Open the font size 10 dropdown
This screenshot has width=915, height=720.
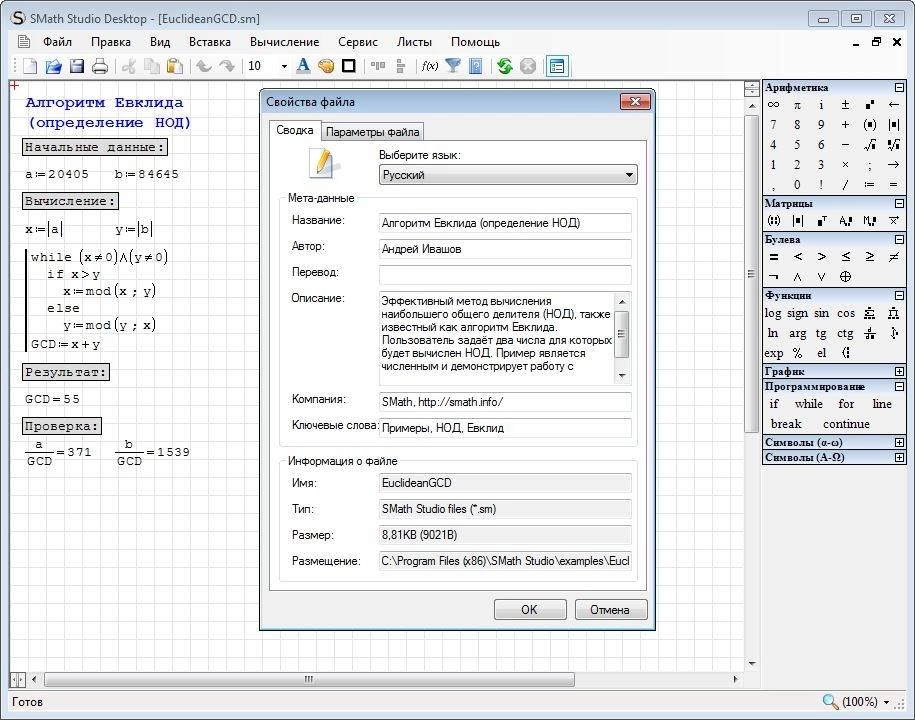(284, 66)
